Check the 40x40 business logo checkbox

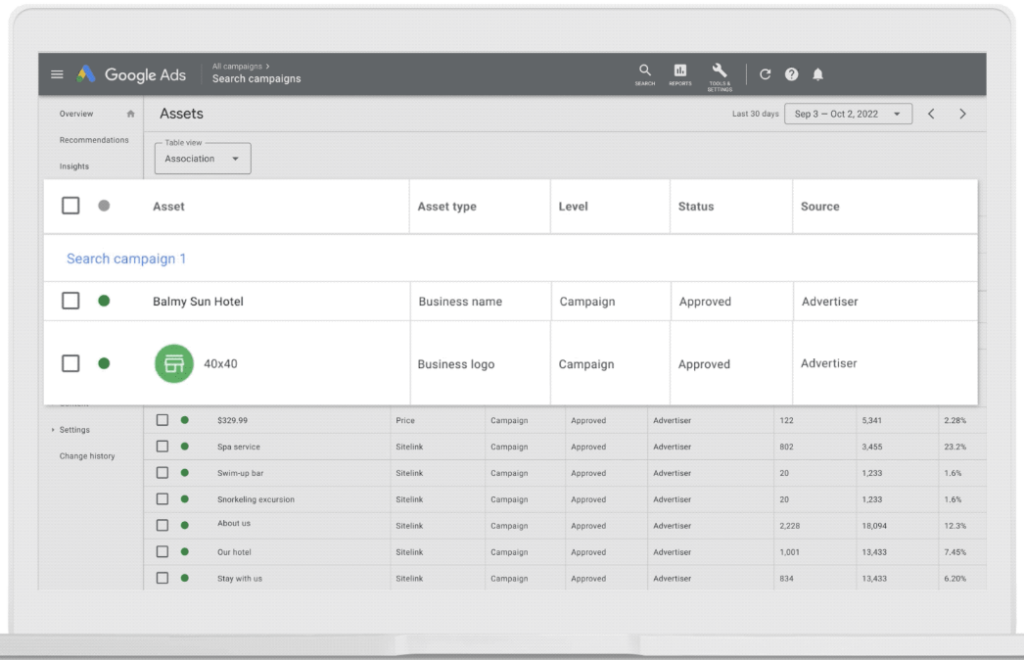pyautogui.click(x=71, y=364)
